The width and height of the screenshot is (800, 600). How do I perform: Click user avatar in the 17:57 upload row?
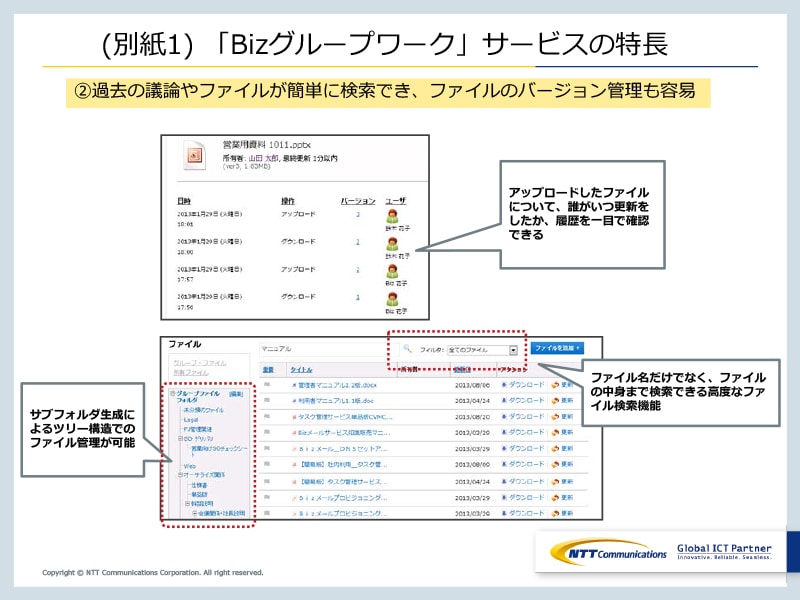click(392, 271)
